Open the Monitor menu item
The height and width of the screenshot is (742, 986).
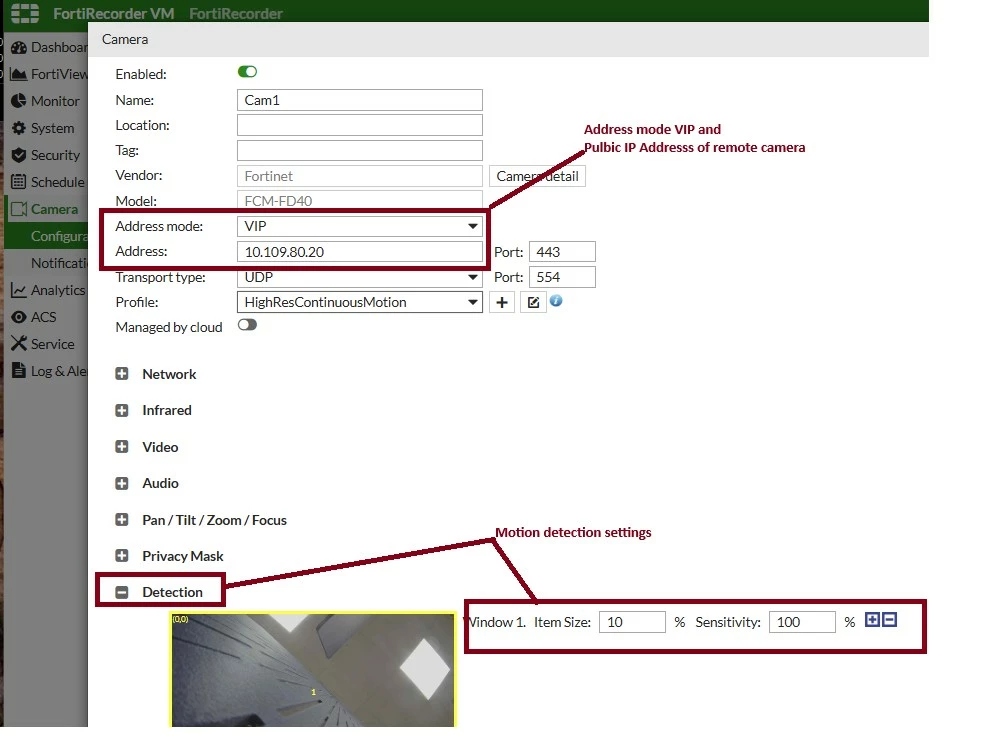(46, 101)
